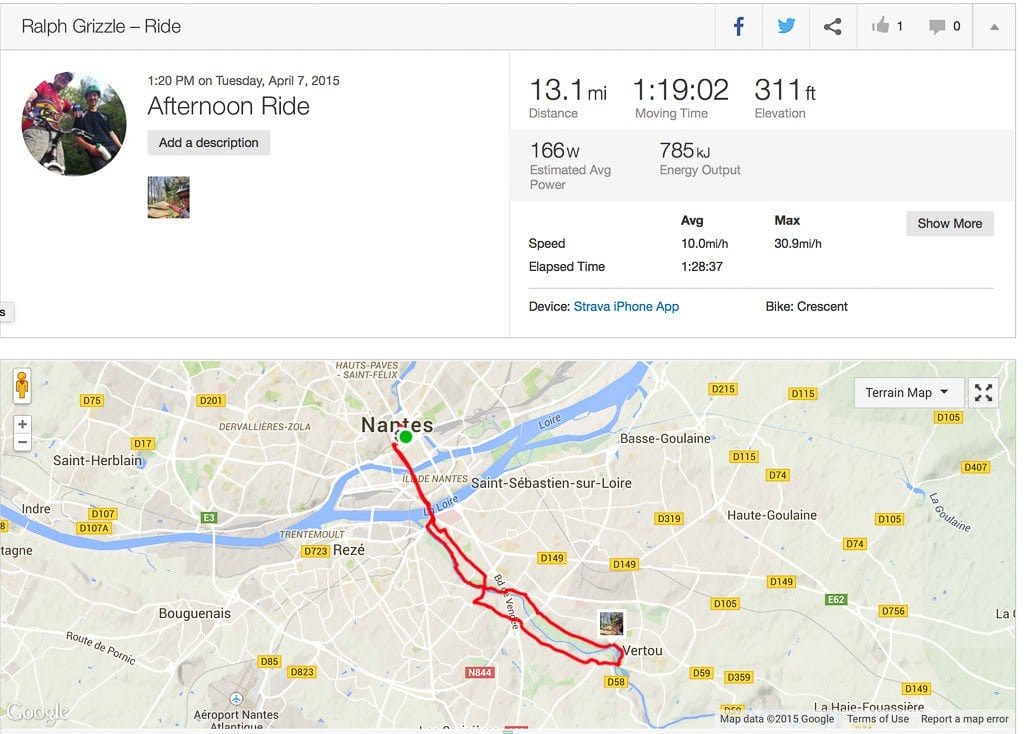The width and height of the screenshot is (1024, 734).
Task: Open Terms of Use map link
Action: 878,719
